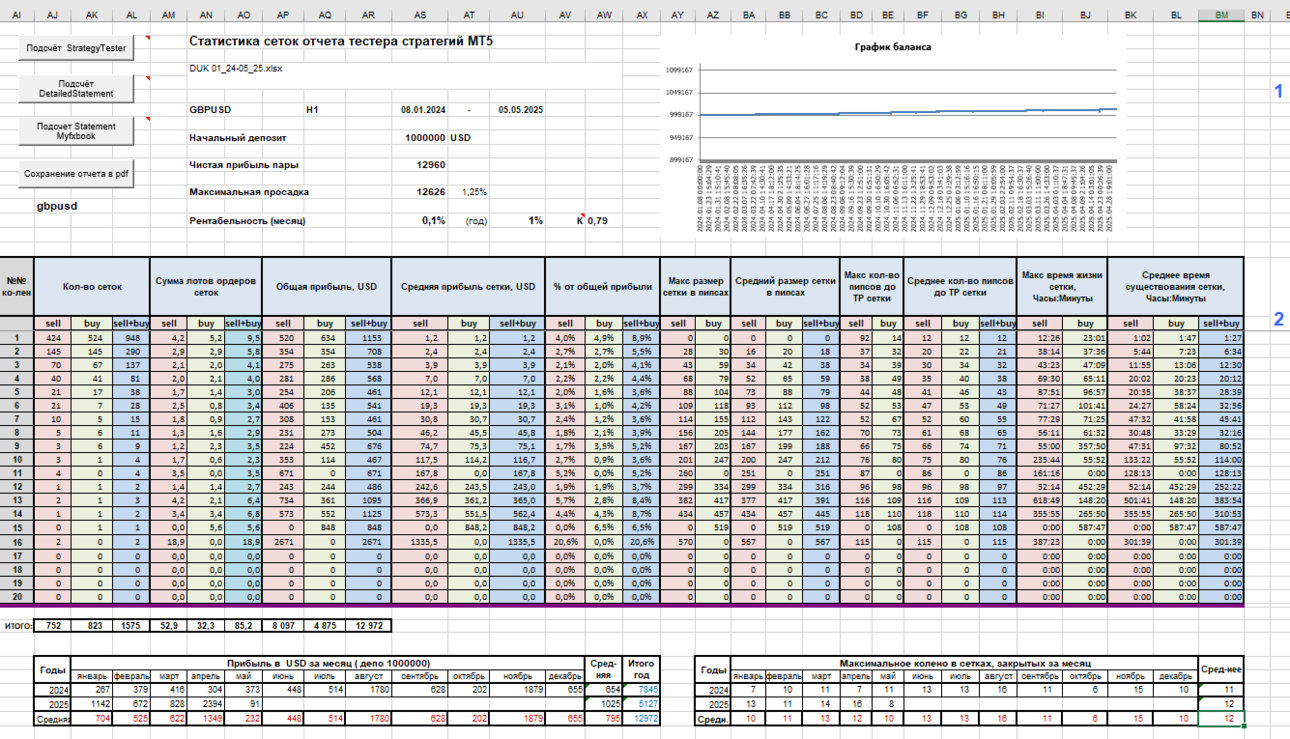The image size is (1290, 739).
Task: Select row 1 sell+buy grid count 948
Action: (x=129, y=338)
